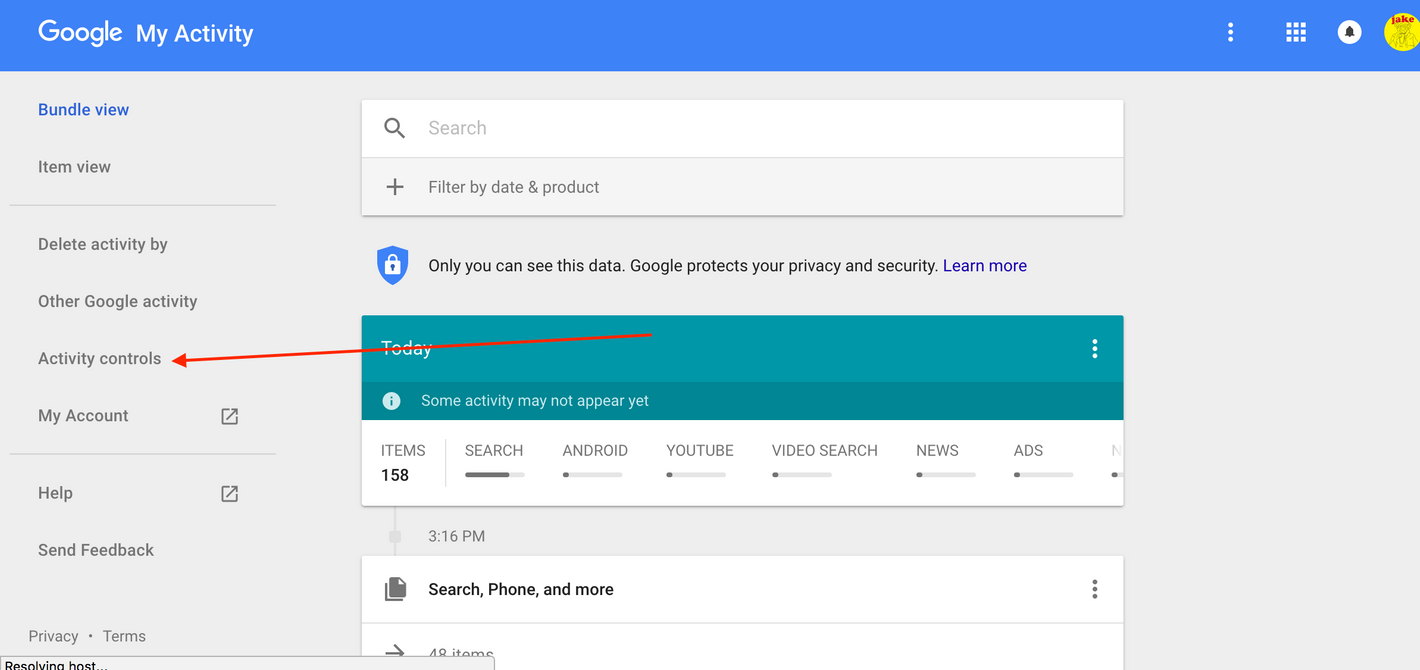Focus the Search activity field
Image resolution: width=1420 pixels, height=670 pixels.
coord(742,128)
